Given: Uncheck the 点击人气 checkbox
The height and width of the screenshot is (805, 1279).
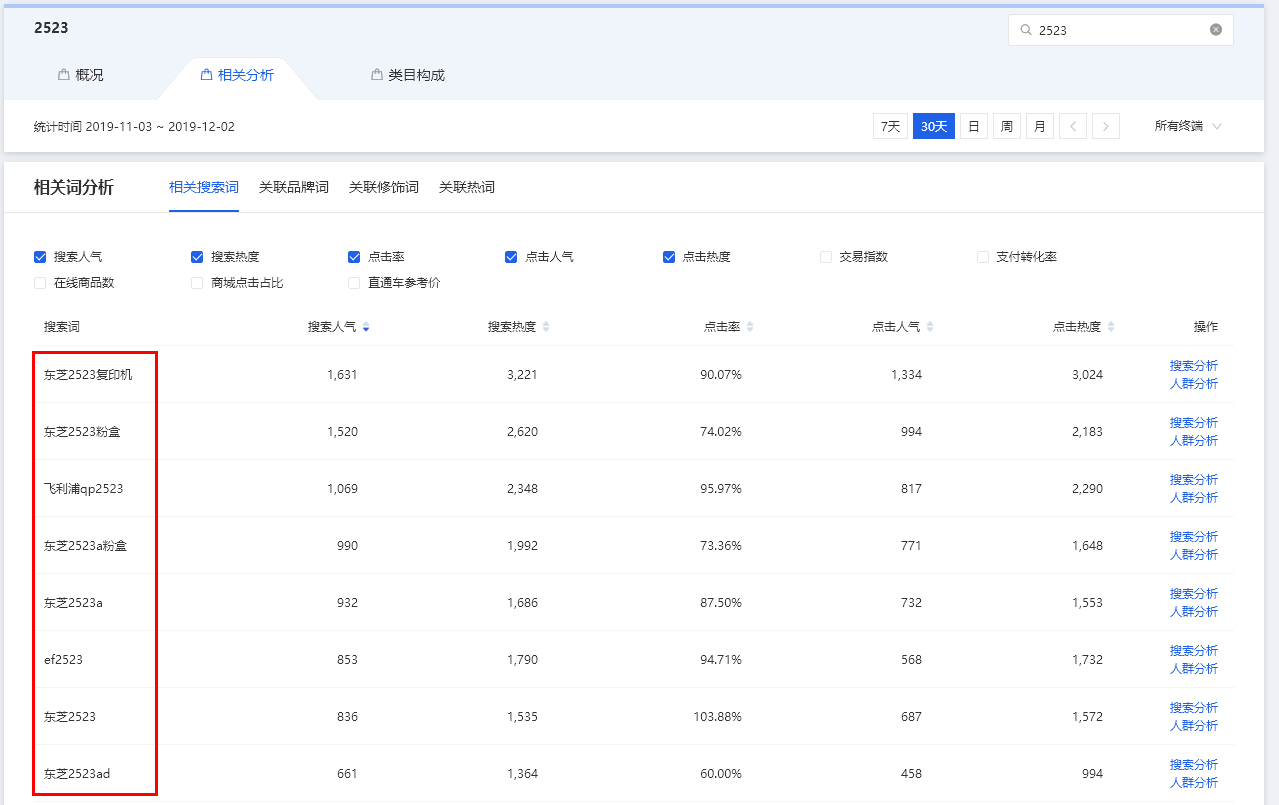Looking at the screenshot, I should pyautogui.click(x=511, y=257).
